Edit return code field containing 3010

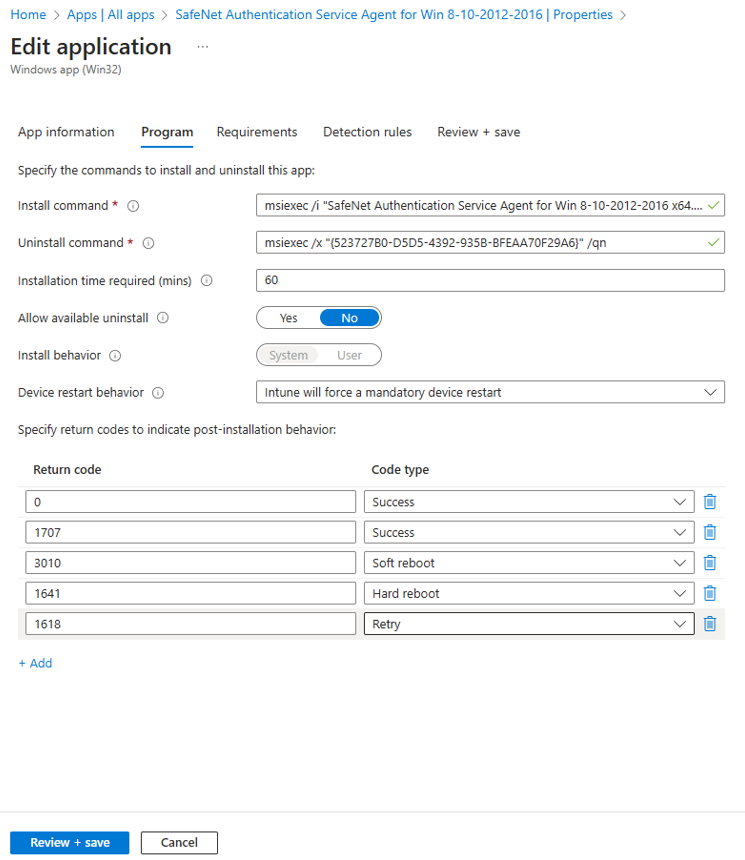(190, 563)
